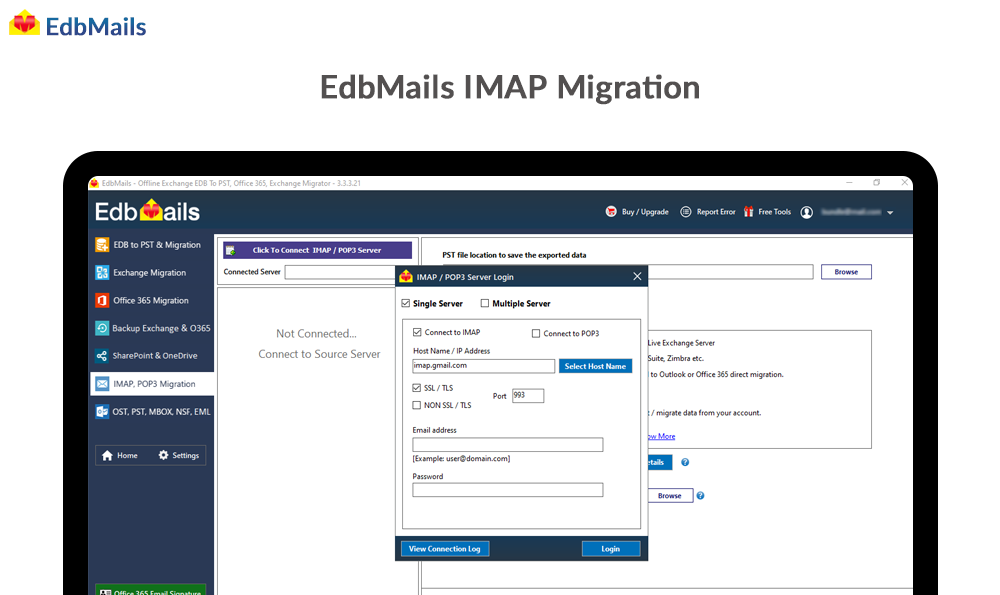Click the help icon beside lower Browse button

700,496
